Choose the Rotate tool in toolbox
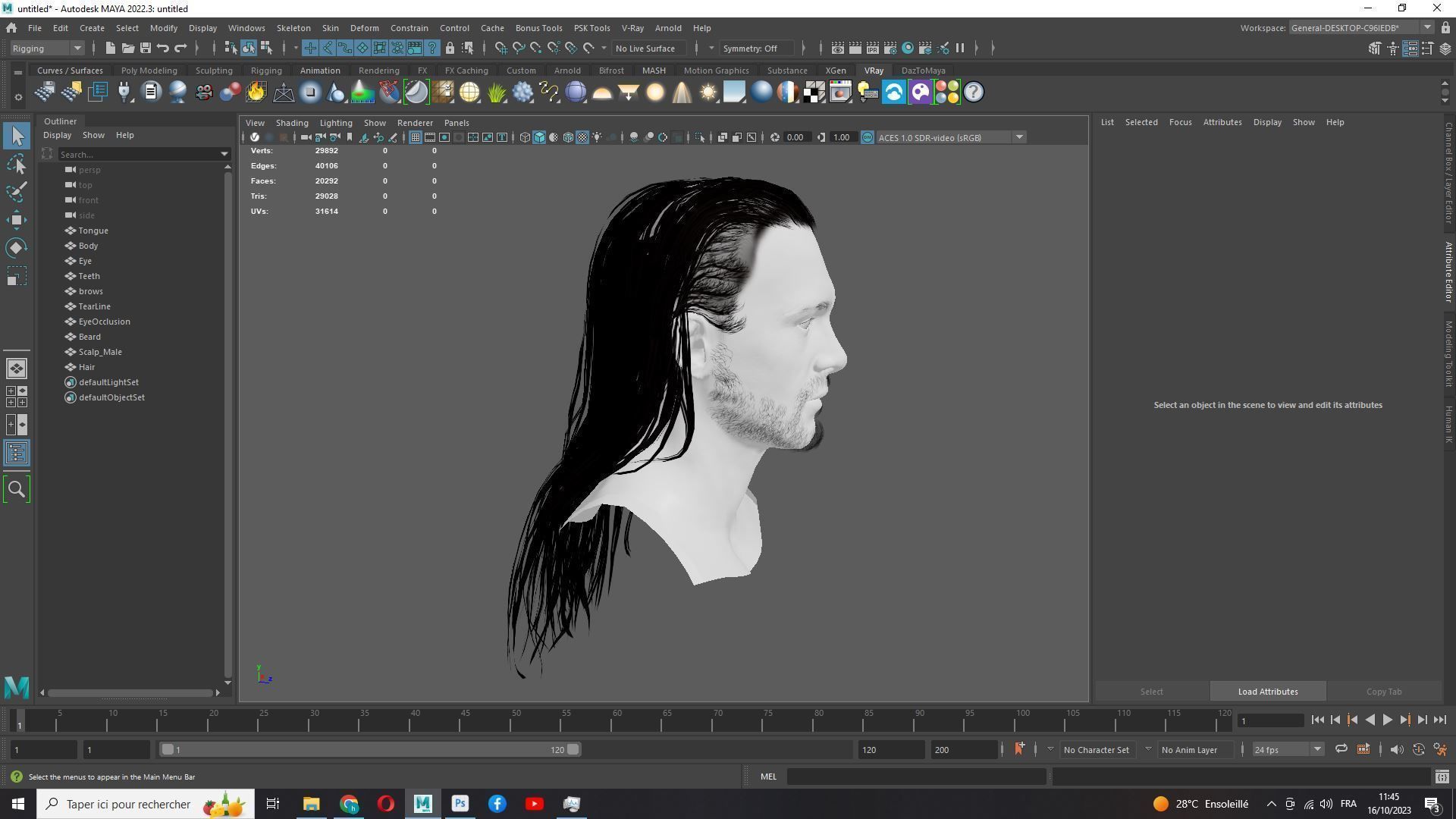This screenshot has width=1456, height=819. pyautogui.click(x=17, y=248)
